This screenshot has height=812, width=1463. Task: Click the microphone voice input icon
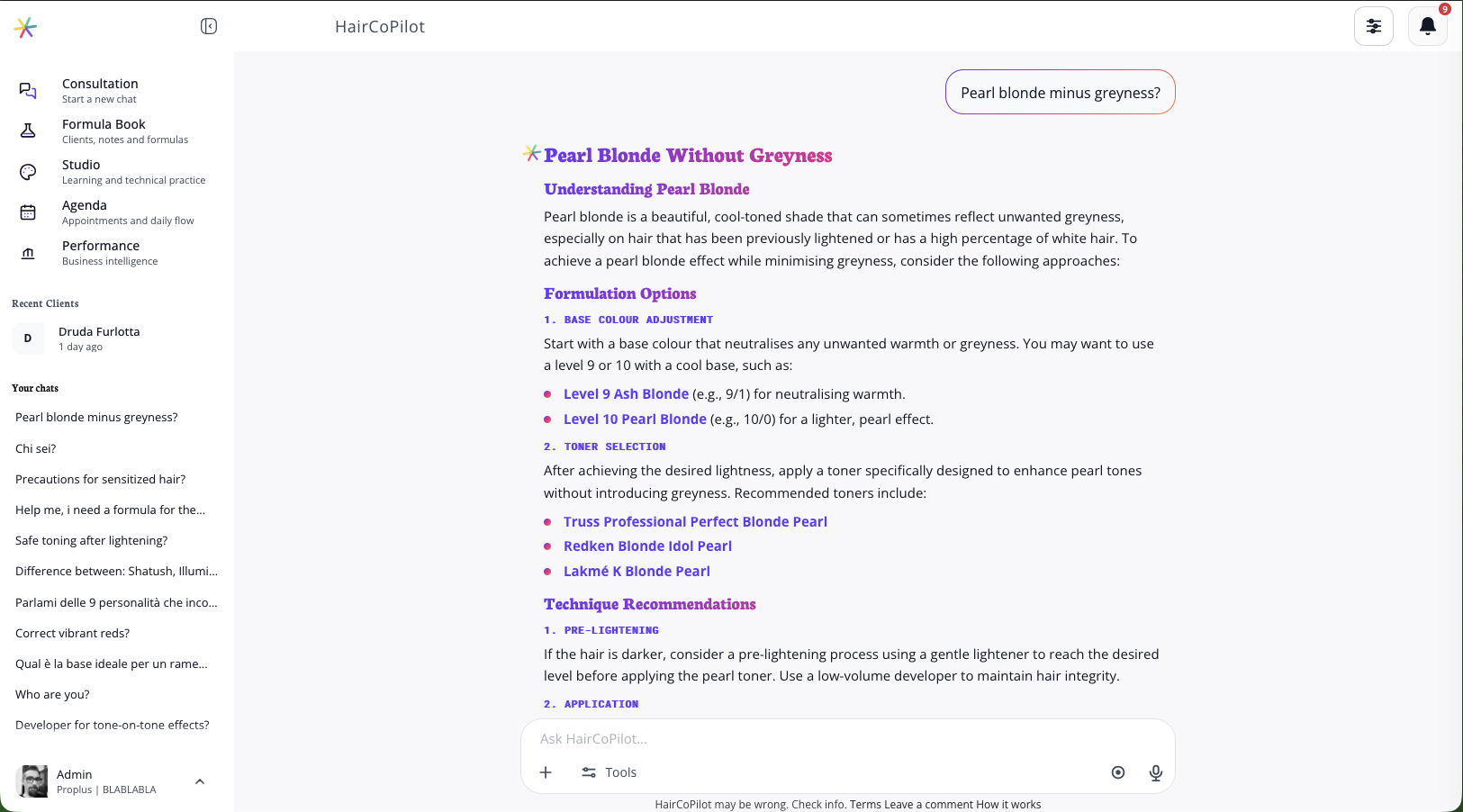click(1156, 772)
